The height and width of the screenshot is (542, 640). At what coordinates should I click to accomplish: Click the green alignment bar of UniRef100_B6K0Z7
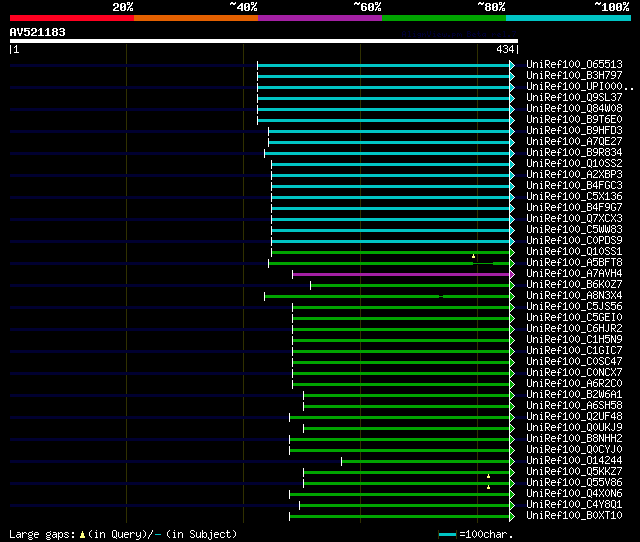pos(410,285)
